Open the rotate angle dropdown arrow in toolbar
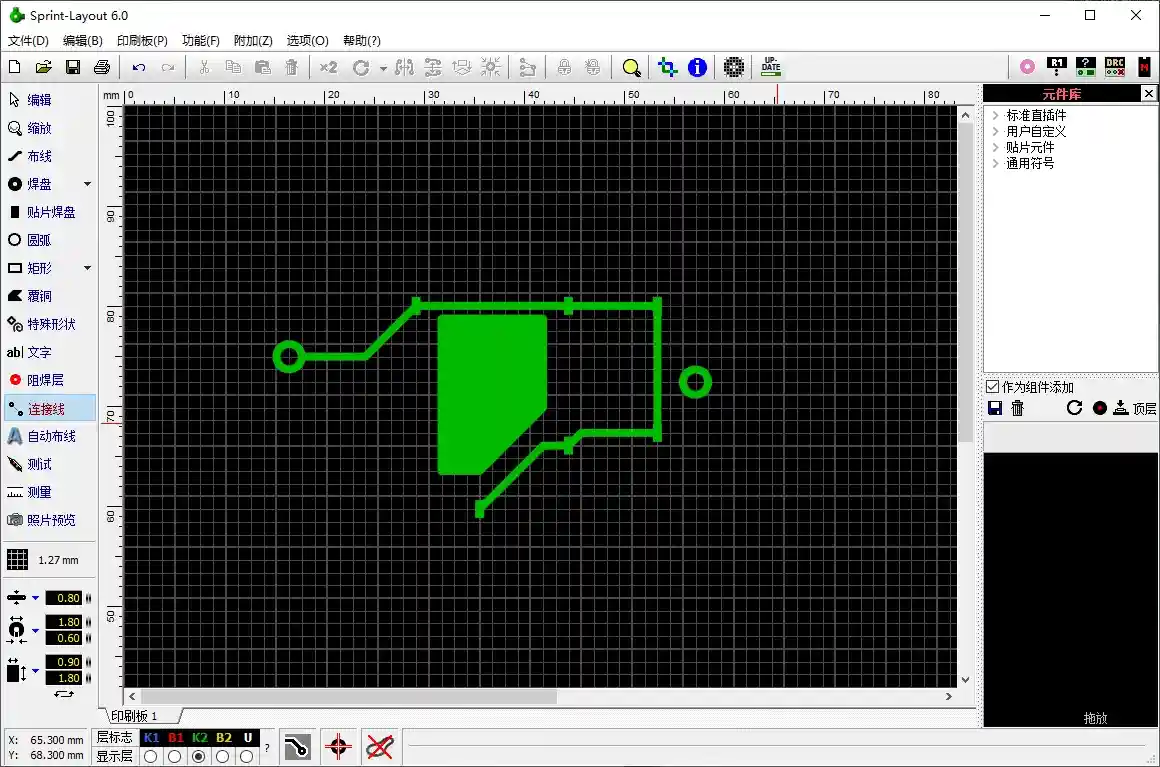The image size is (1160, 767). (x=382, y=68)
